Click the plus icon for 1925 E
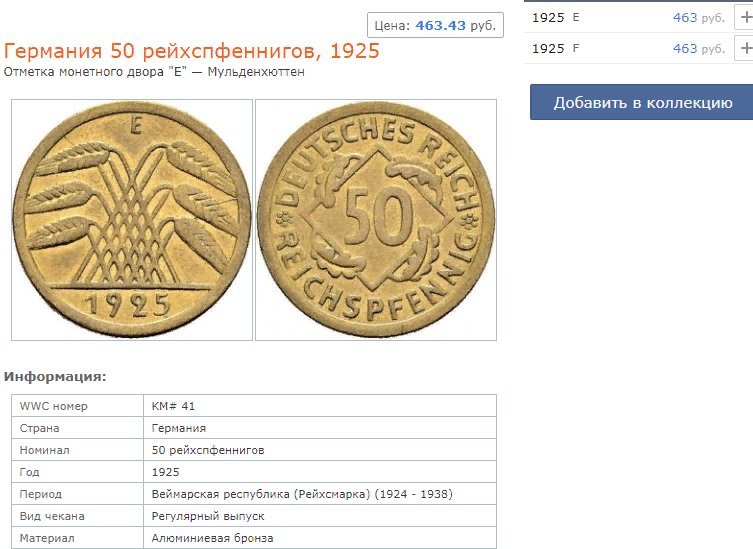753x549 pixels. (x=744, y=17)
